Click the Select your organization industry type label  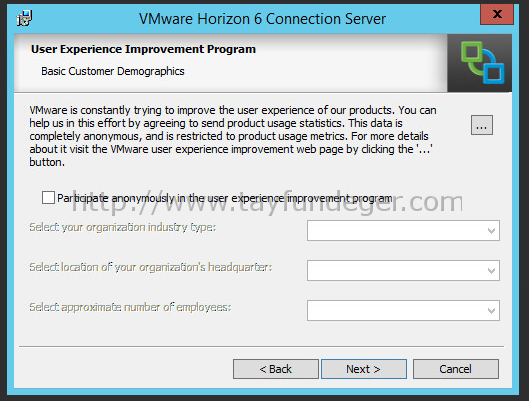(x=122, y=227)
